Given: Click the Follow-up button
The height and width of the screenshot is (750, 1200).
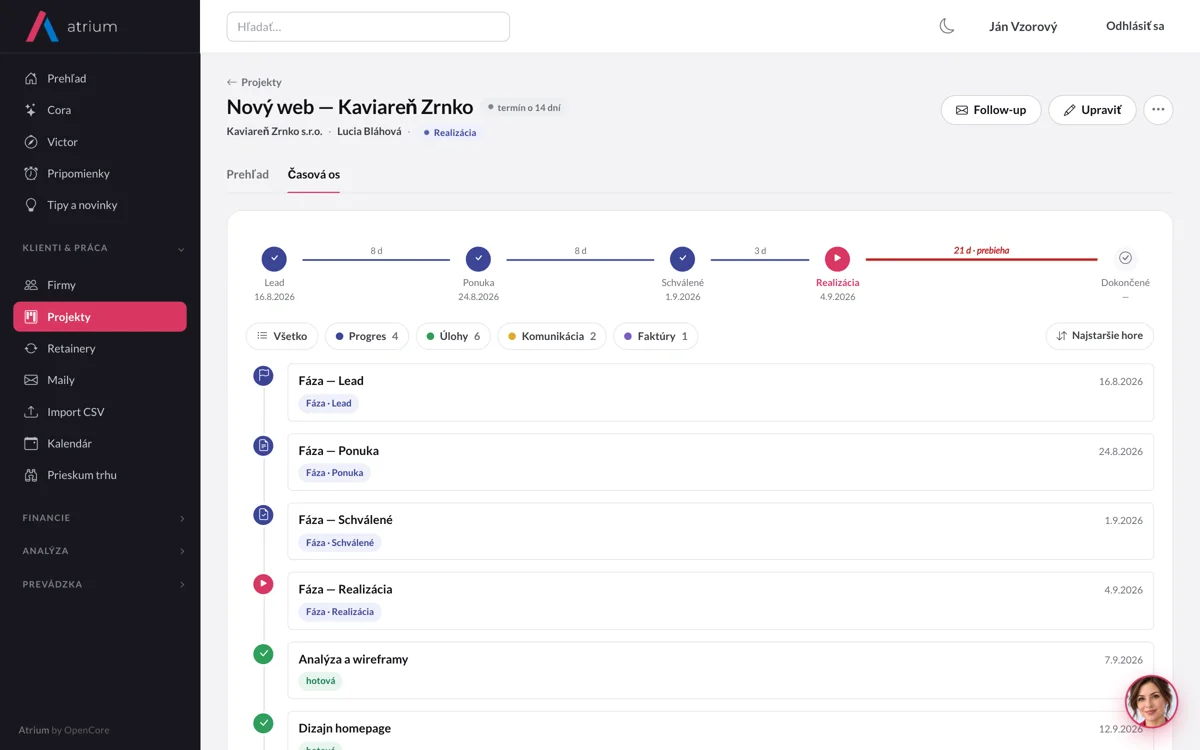Looking at the screenshot, I should [x=991, y=110].
